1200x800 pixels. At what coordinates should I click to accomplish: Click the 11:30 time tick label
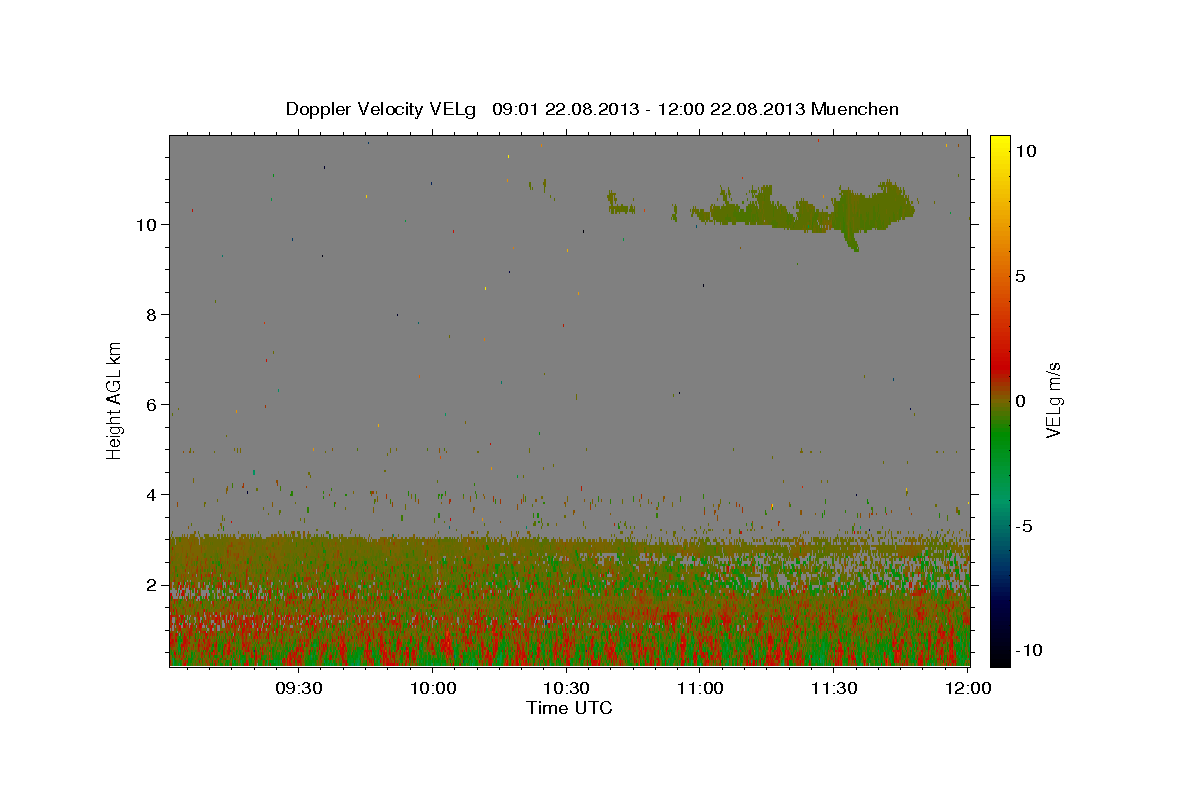(x=834, y=688)
